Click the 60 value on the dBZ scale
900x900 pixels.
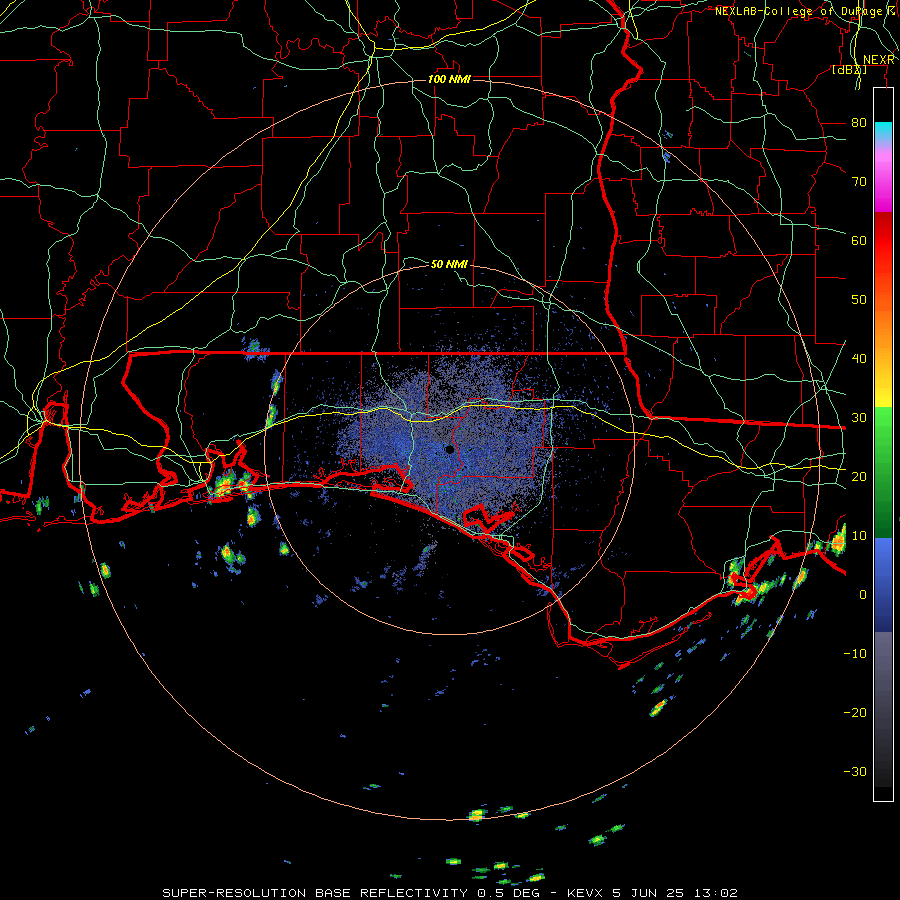(859, 240)
